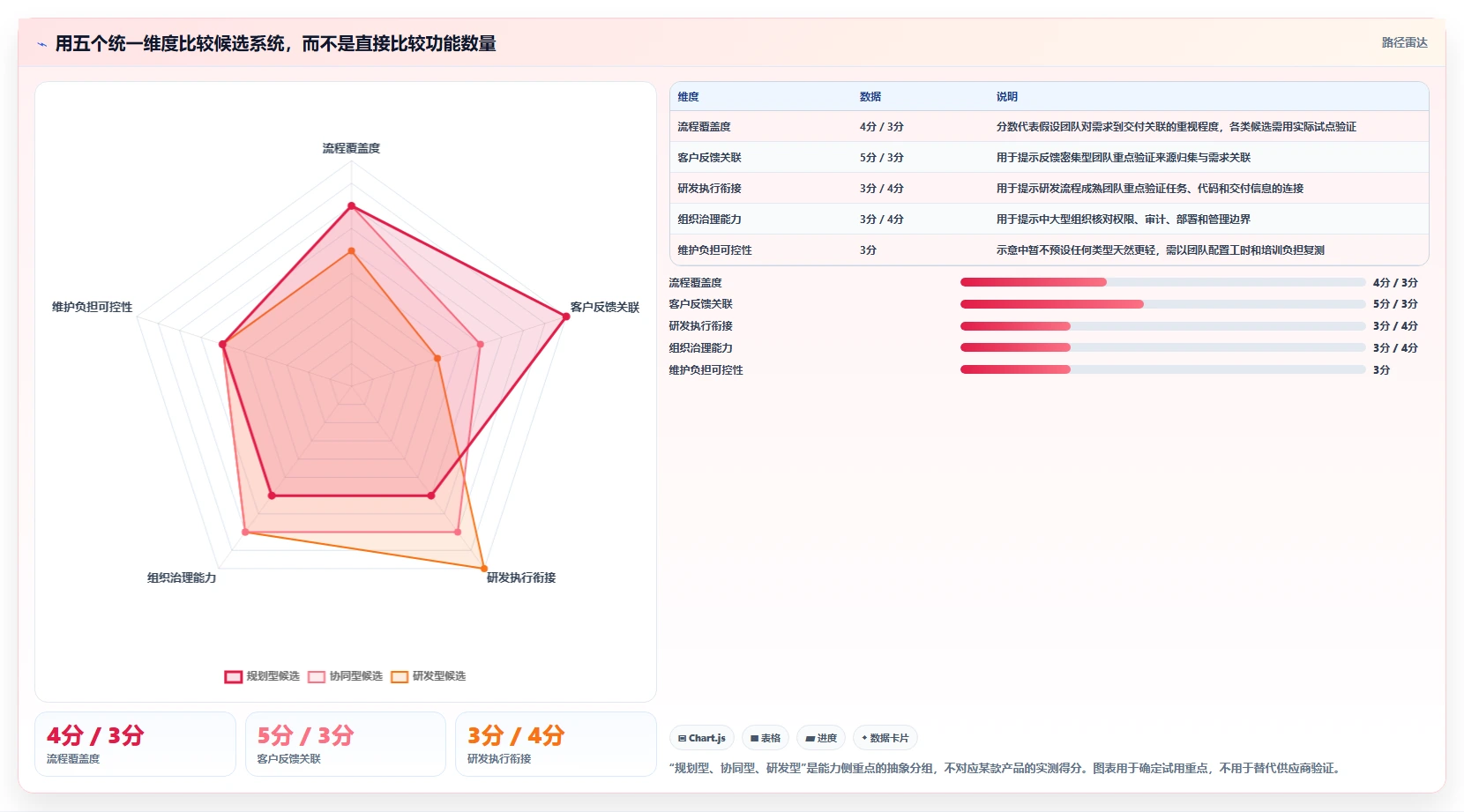Select the 说明 column header
The width and height of the screenshot is (1464, 812).
pos(1007,97)
